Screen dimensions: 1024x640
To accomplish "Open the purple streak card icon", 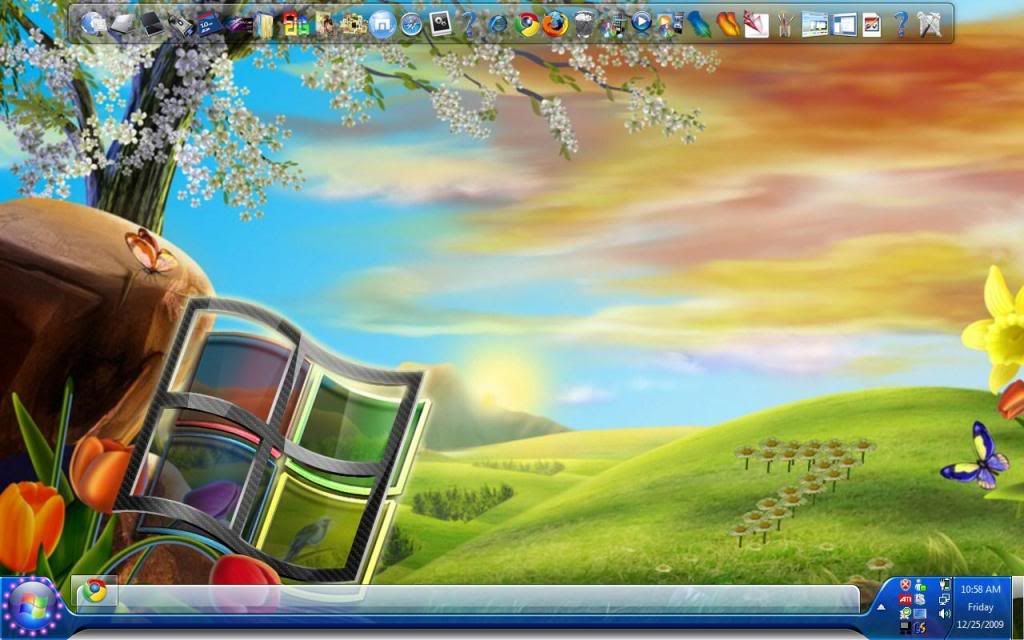I will point(239,25).
